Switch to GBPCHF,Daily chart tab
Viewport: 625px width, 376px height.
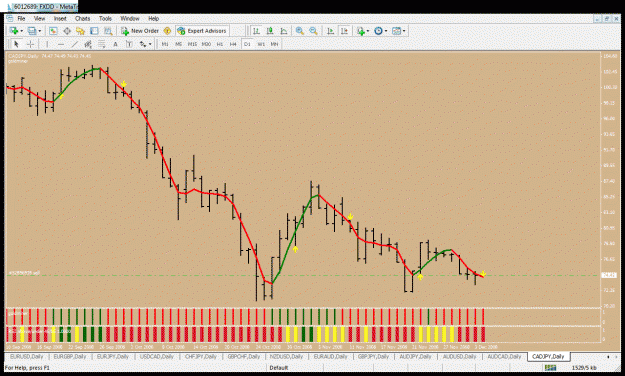(244, 356)
